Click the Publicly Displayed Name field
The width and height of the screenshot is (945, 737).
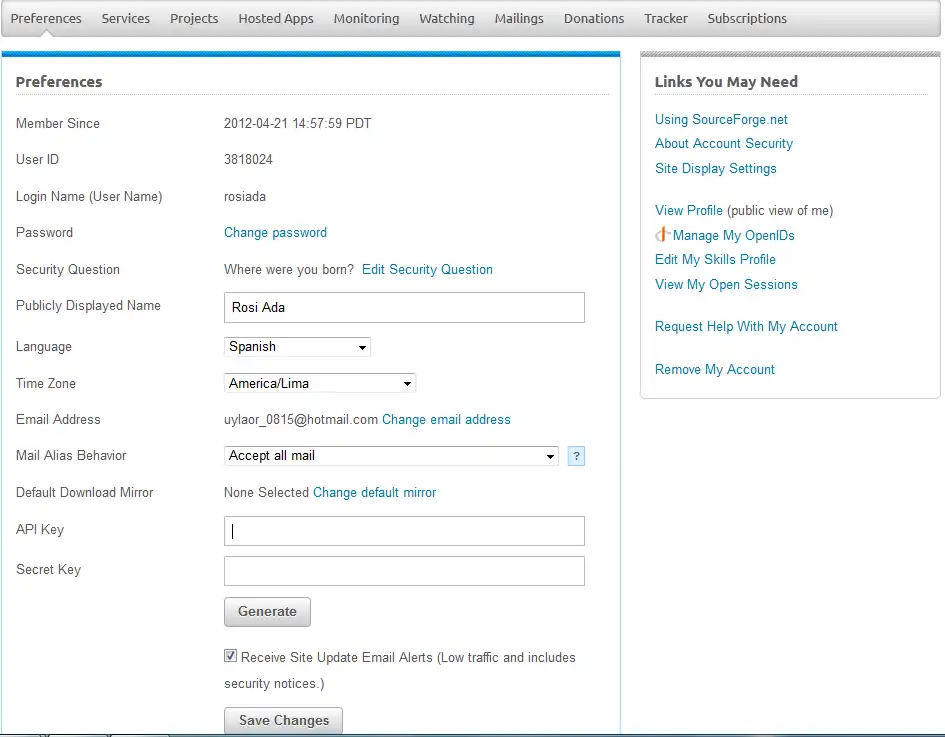tap(404, 307)
